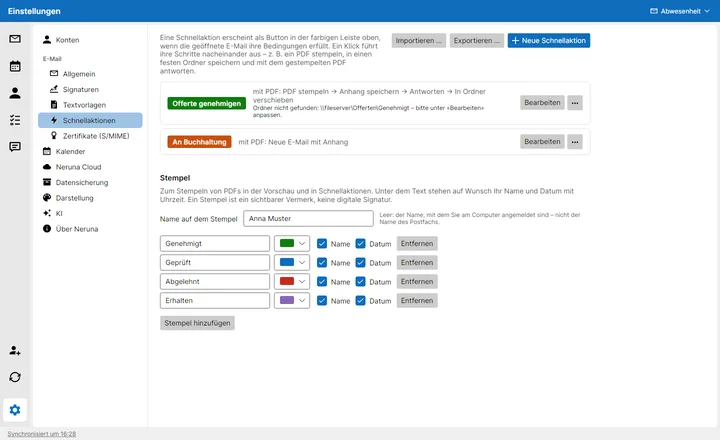Click the settings gear icon
720x440 pixels.
tap(15, 410)
